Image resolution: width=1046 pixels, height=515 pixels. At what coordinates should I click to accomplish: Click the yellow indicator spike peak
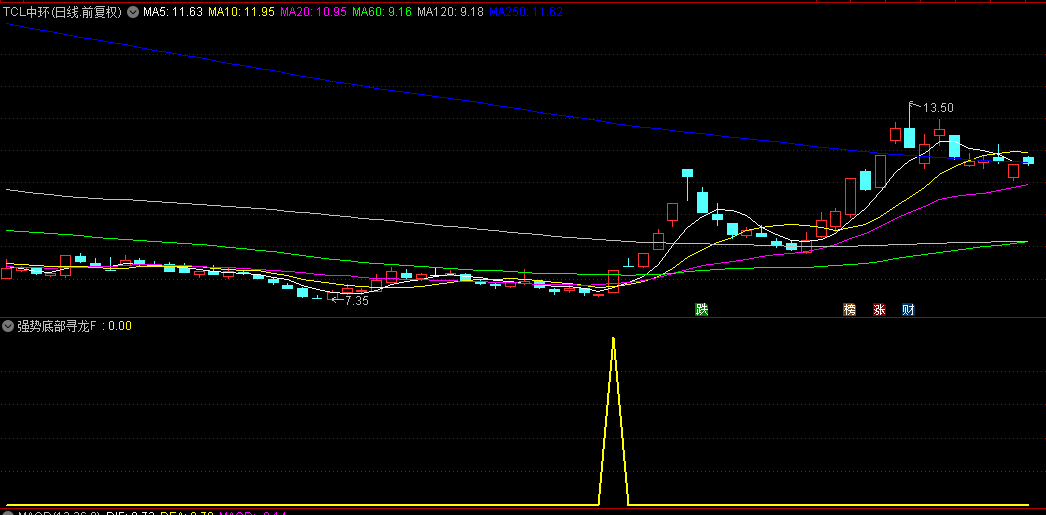(613, 340)
